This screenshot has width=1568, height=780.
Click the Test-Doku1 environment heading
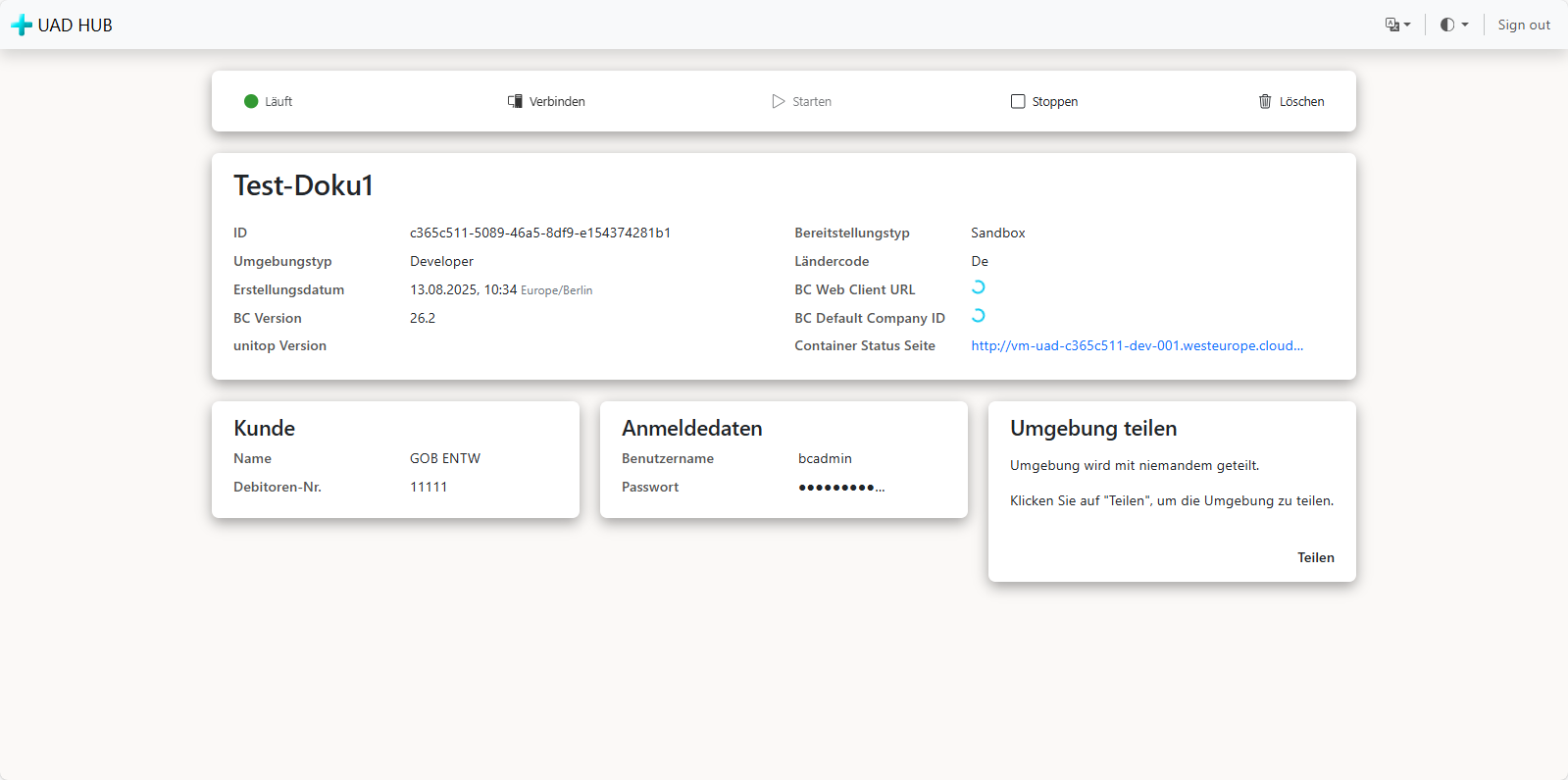(303, 185)
